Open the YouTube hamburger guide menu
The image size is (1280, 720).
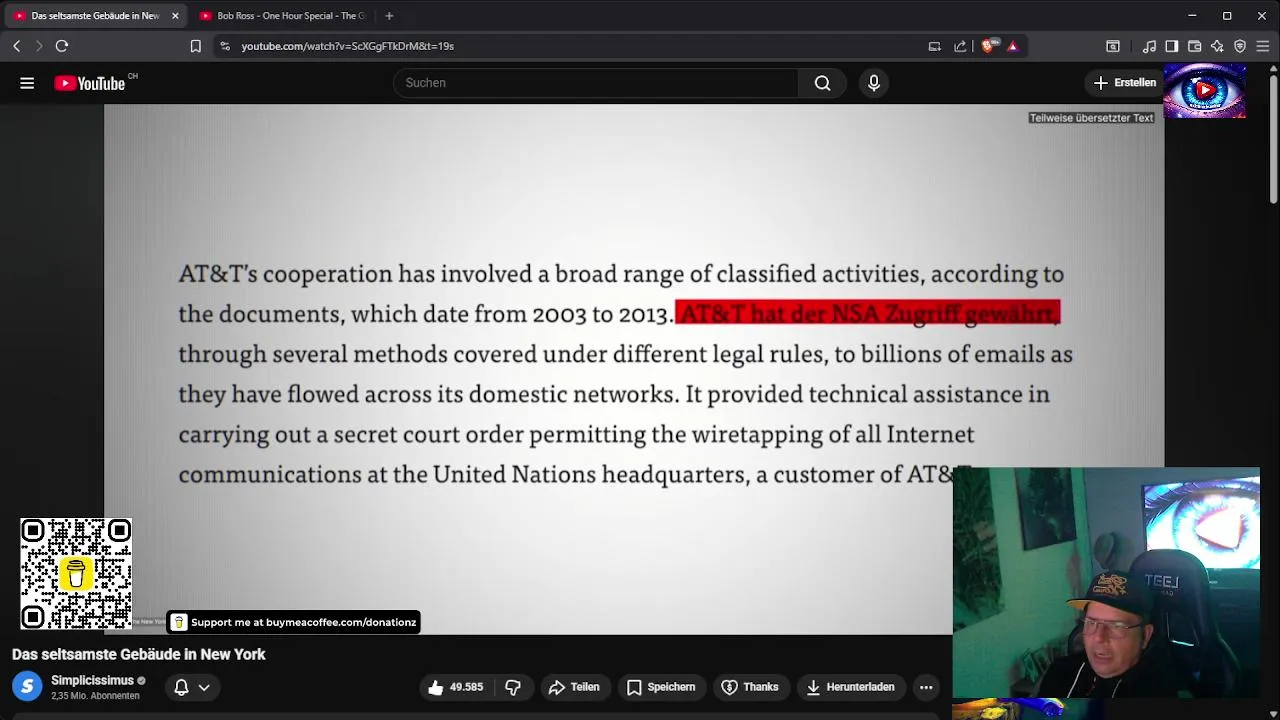pos(27,83)
